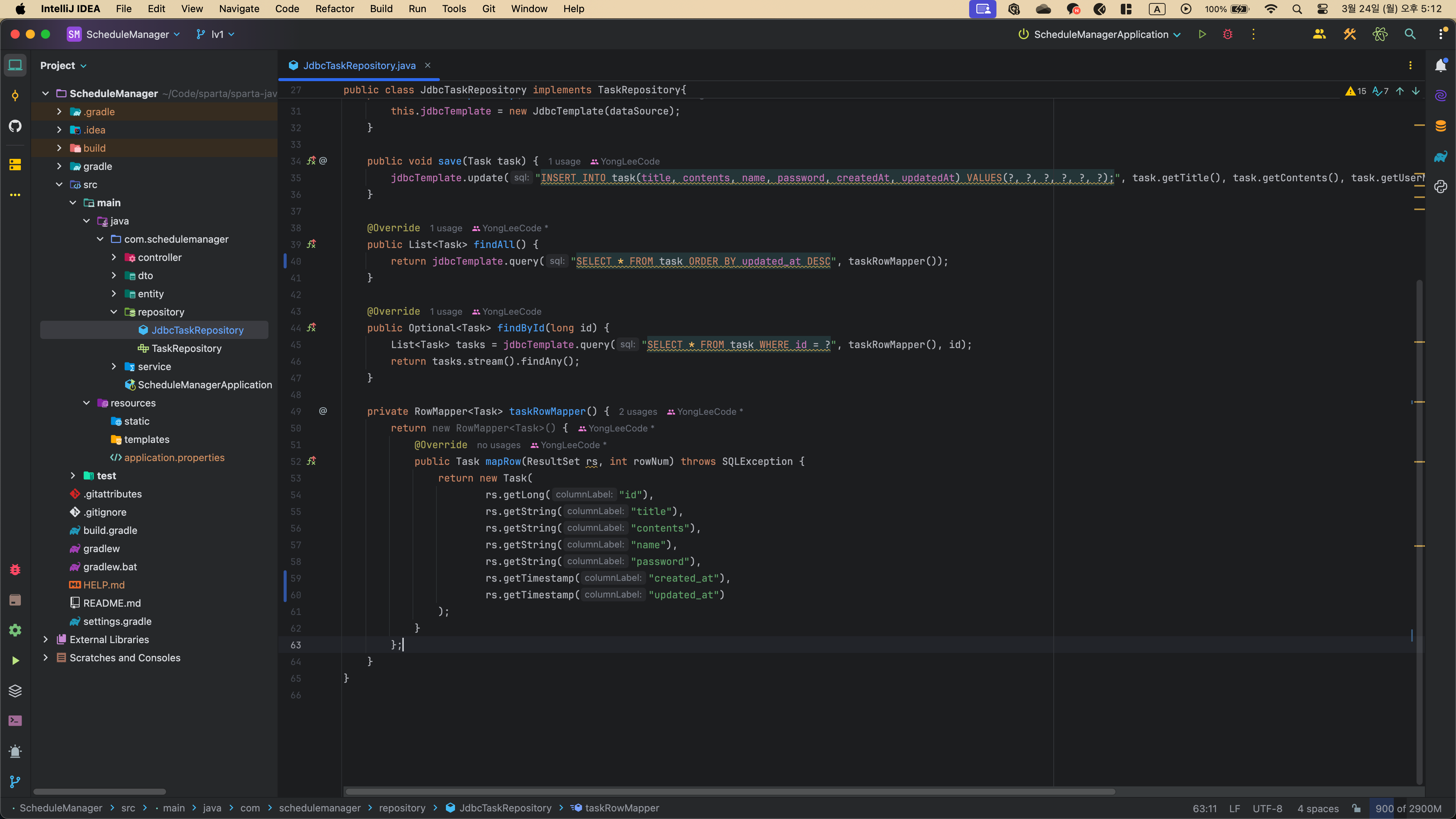Toggle read-only lock in status bar
The image size is (1456, 819).
[1357, 808]
